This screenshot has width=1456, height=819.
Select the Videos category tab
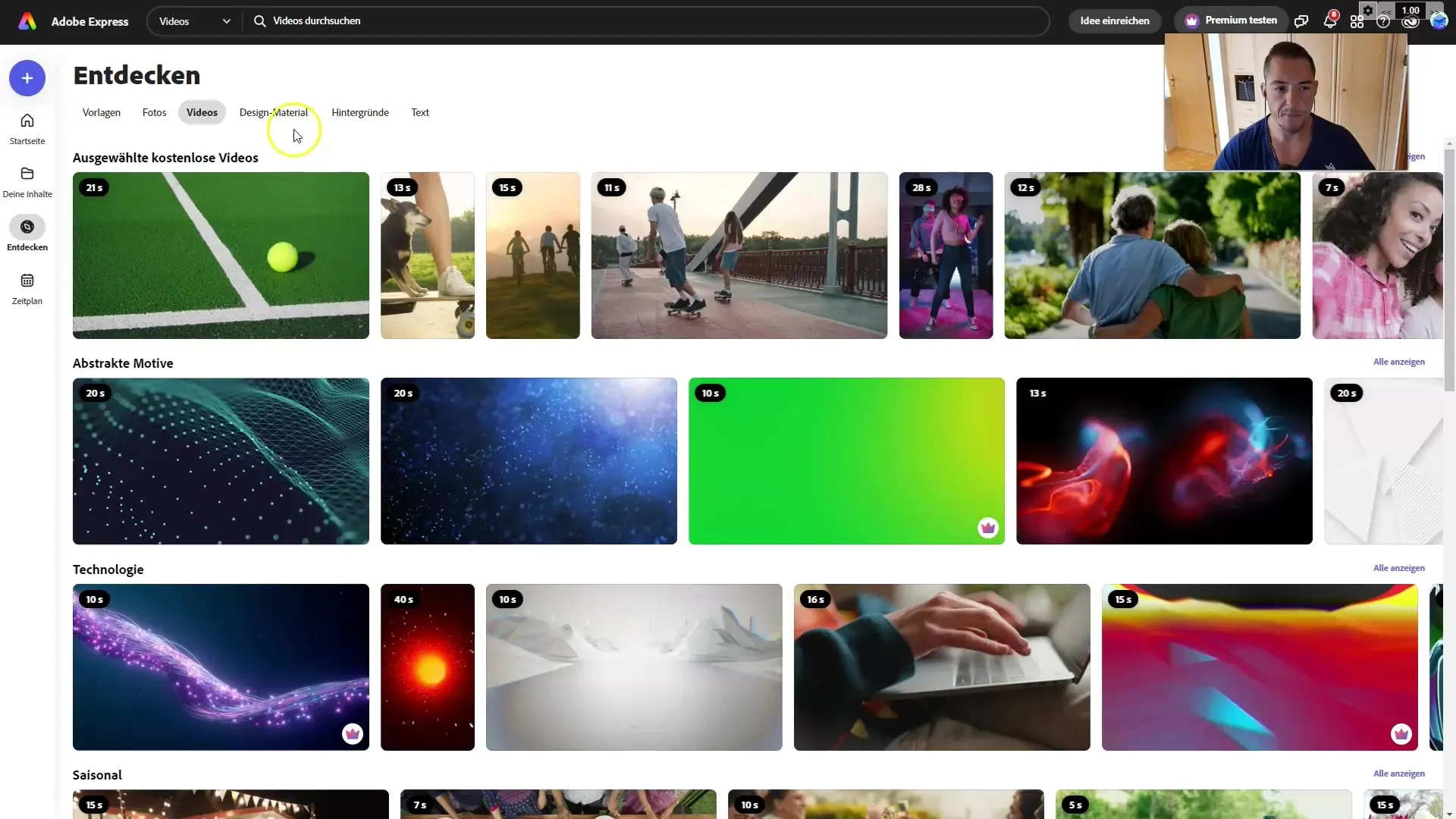pyautogui.click(x=201, y=112)
